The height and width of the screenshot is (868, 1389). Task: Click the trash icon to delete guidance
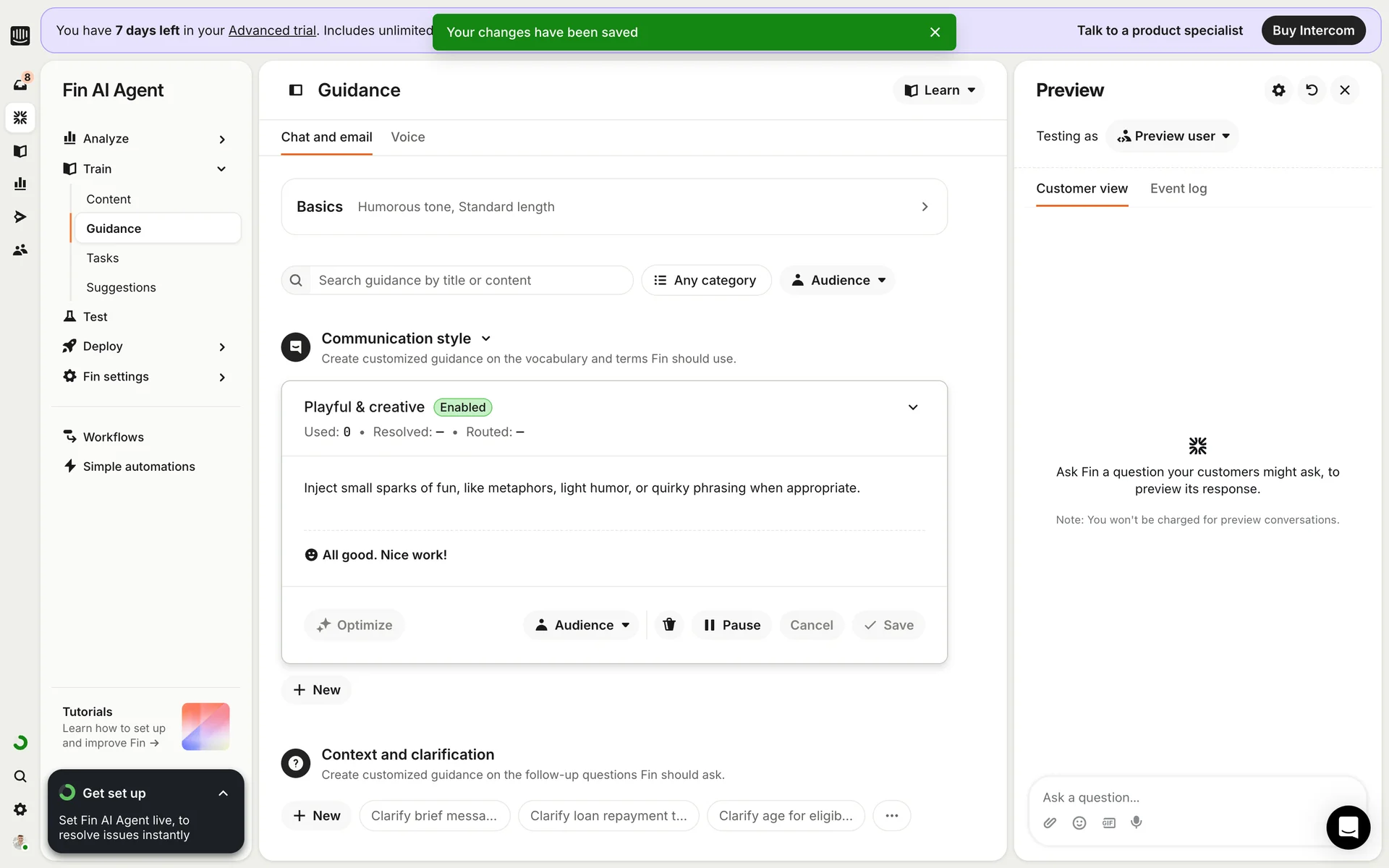[x=669, y=625]
